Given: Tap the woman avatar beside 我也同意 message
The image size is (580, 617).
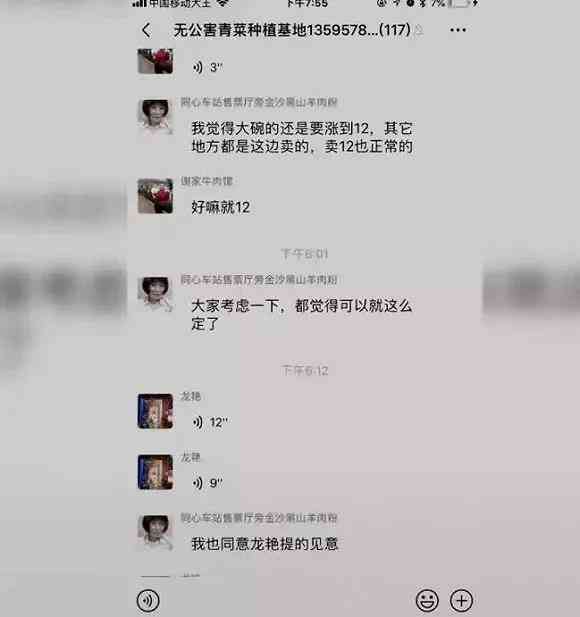Looking at the screenshot, I should click(155, 532).
